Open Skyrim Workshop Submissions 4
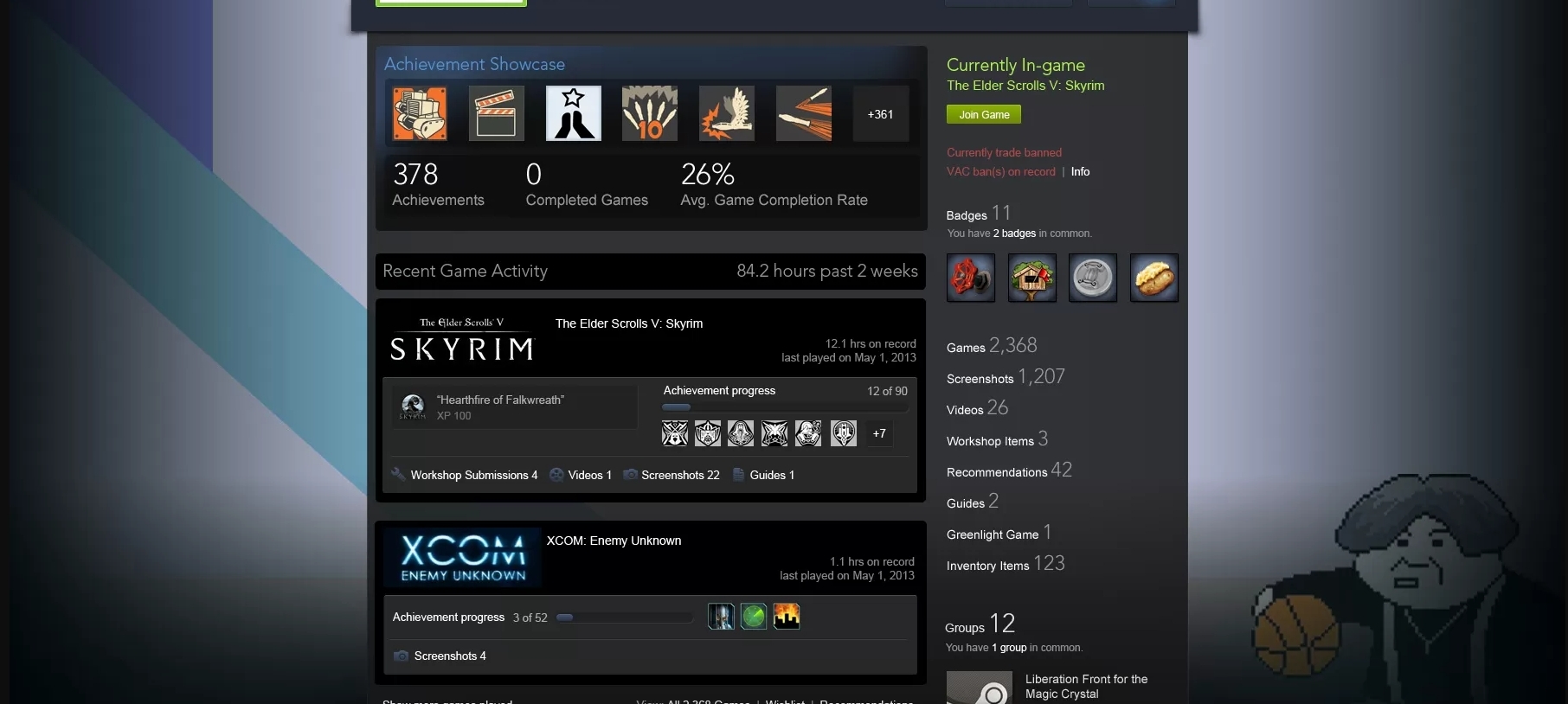The width and height of the screenshot is (1568, 704). pos(474,475)
